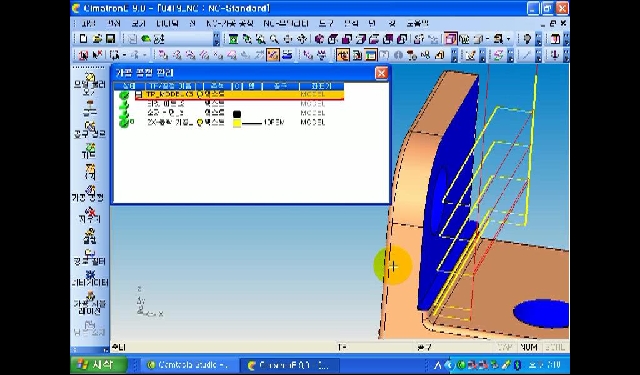The height and width of the screenshot is (375, 640).
Task: Save using the floppy disk icon
Action: tap(110, 39)
